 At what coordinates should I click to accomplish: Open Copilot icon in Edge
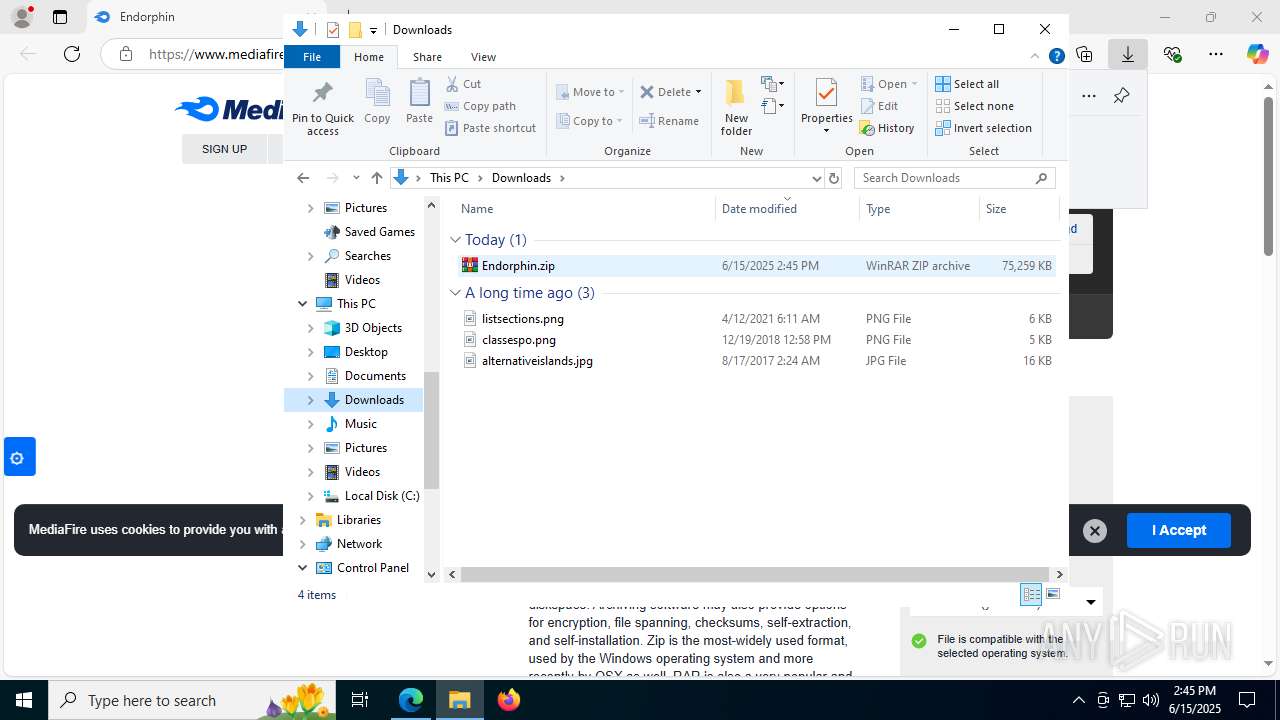[x=1257, y=54]
